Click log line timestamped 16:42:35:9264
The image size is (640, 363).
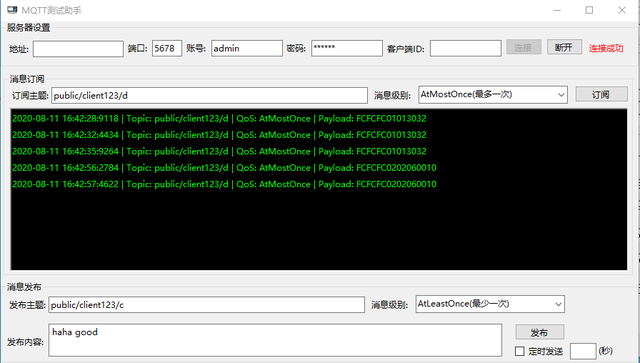[219, 151]
